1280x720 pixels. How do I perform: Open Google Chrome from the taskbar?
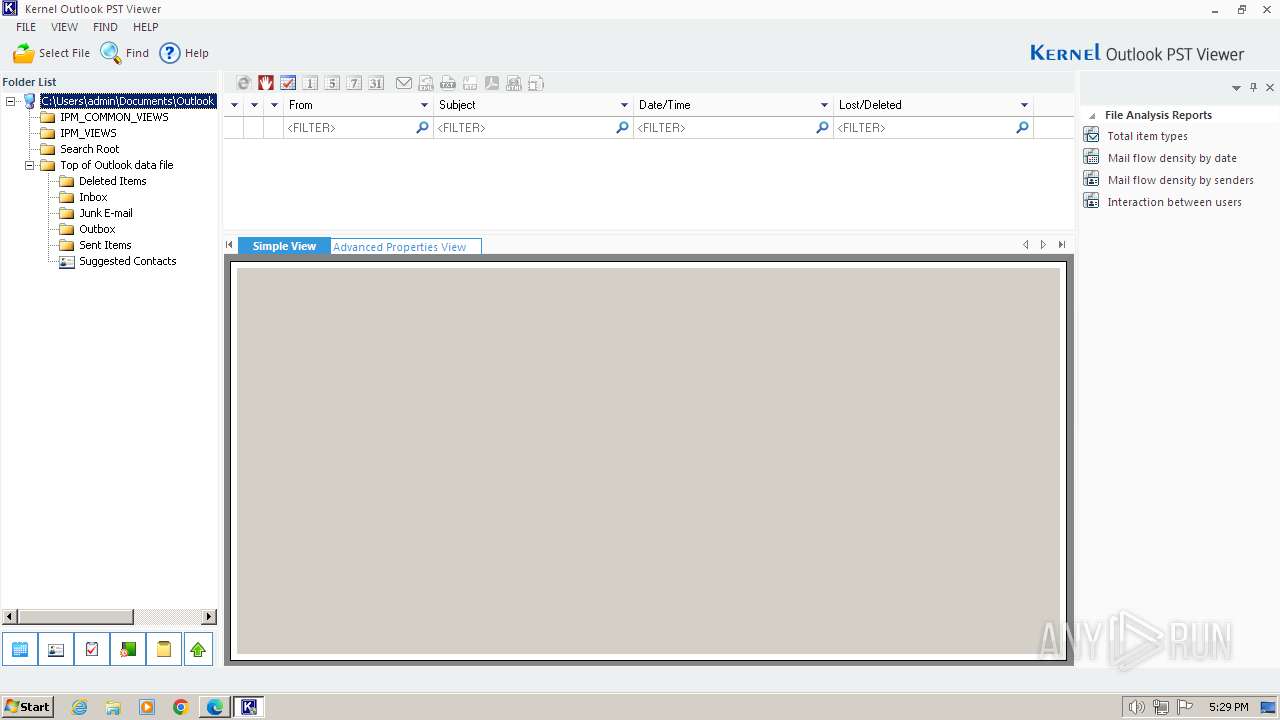(x=181, y=707)
